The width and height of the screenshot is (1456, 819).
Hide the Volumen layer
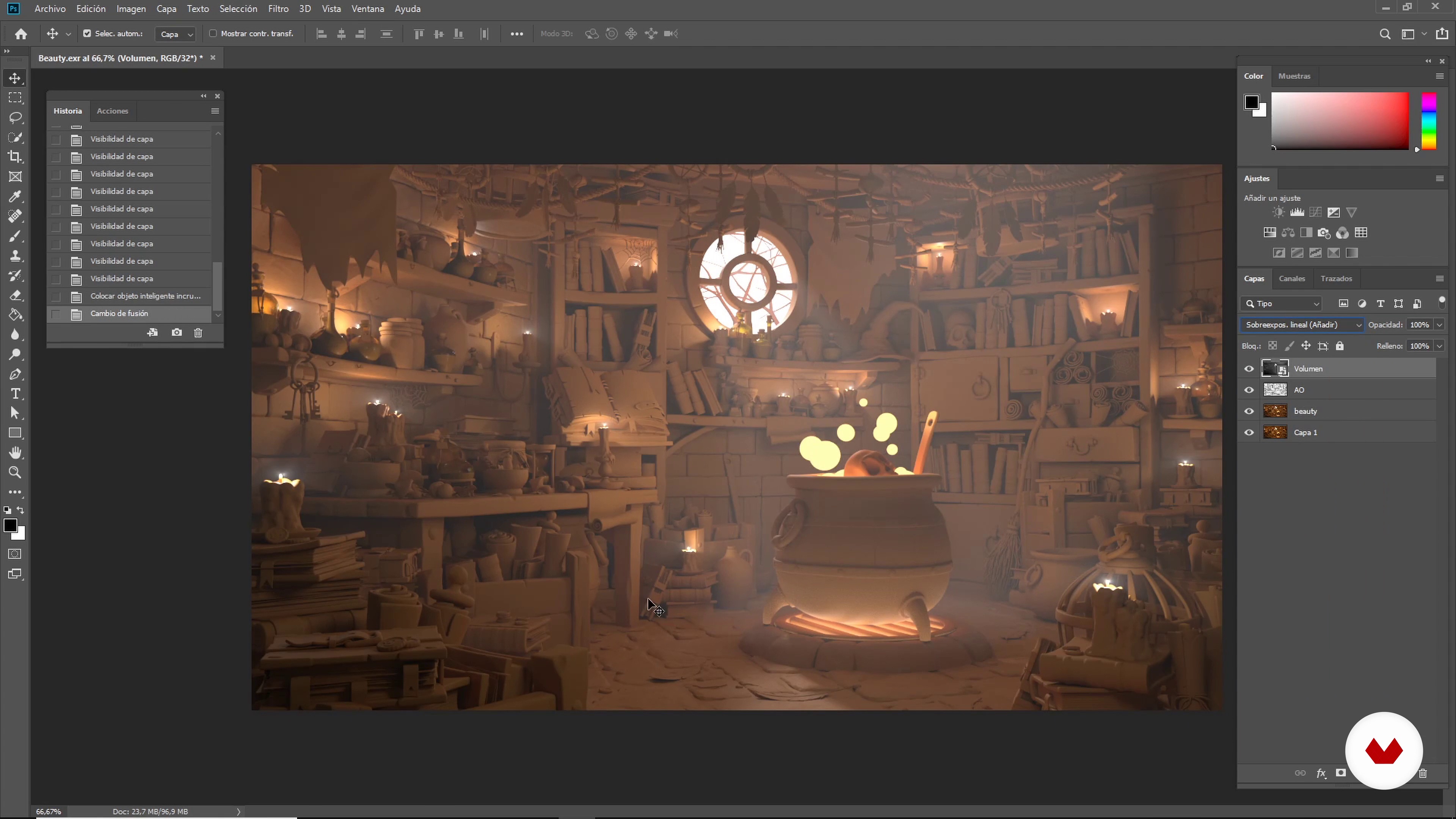coord(1249,369)
